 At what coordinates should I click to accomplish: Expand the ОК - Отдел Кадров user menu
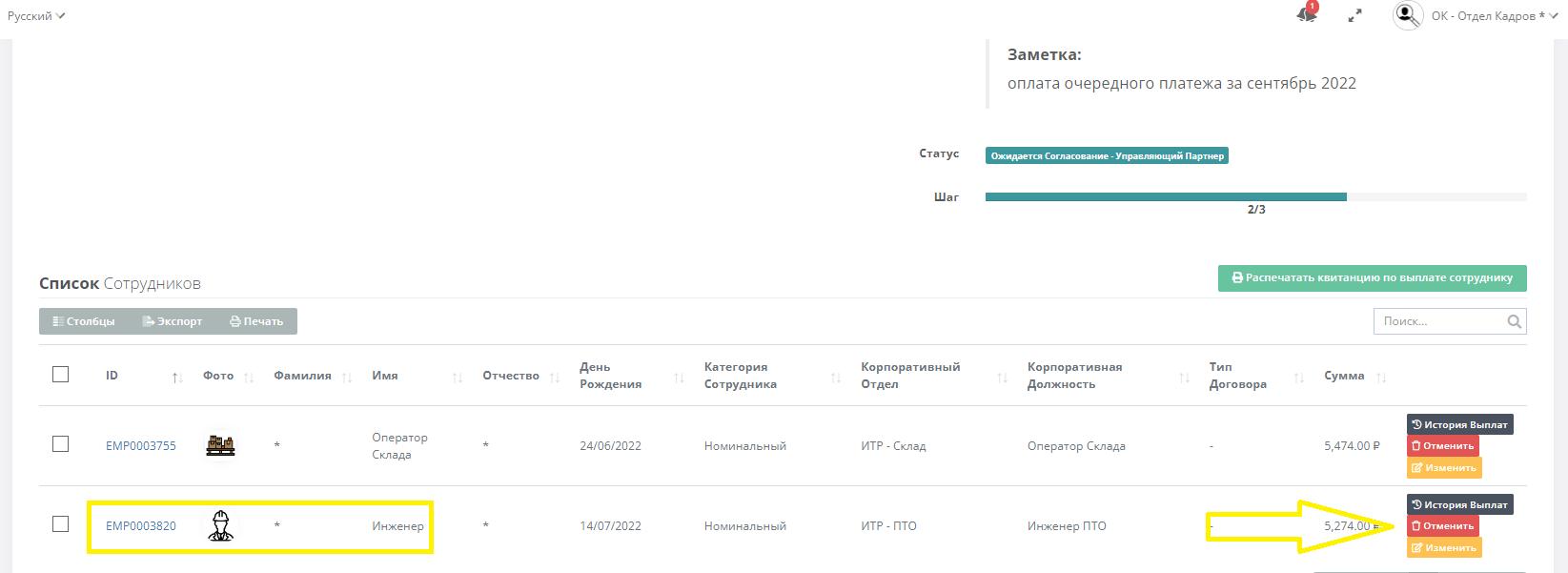1494,16
